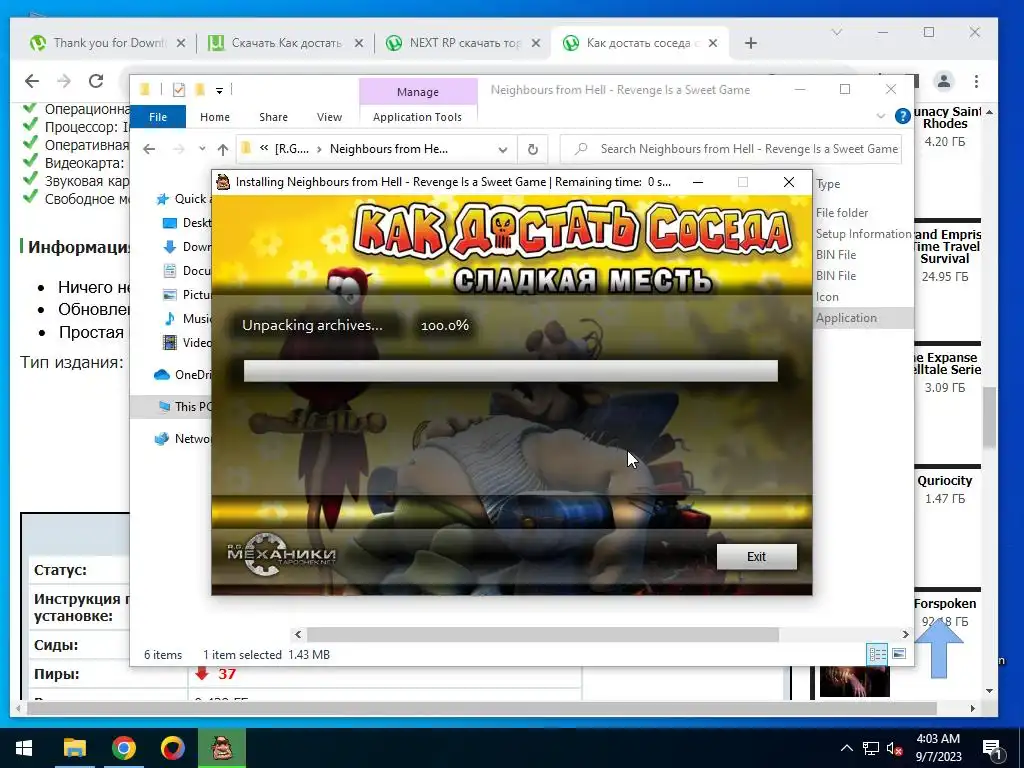Image resolution: width=1024 pixels, height=768 pixels.
Task: Open Documents in navigation pane
Action: (x=187, y=270)
